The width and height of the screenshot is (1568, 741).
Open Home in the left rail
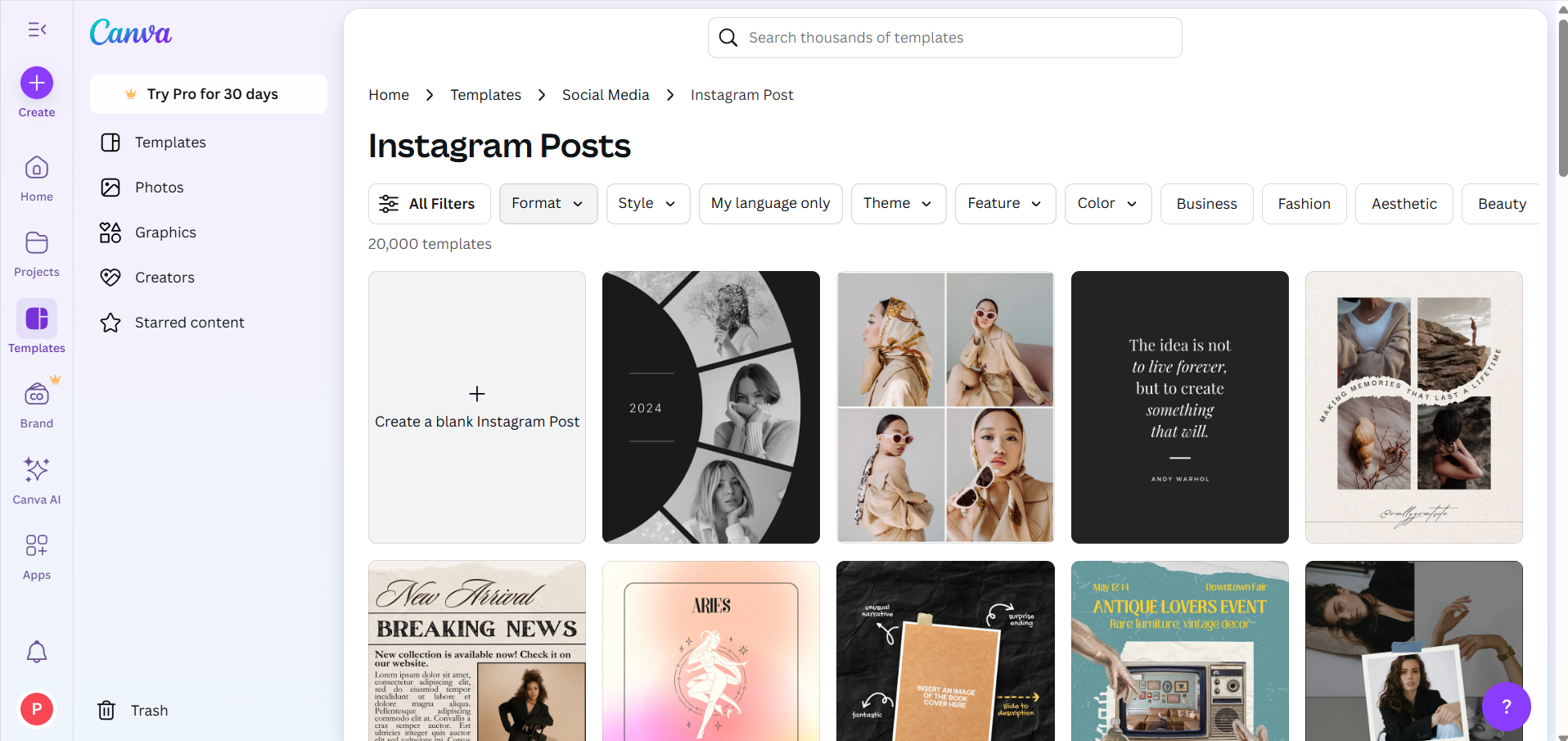click(x=37, y=178)
